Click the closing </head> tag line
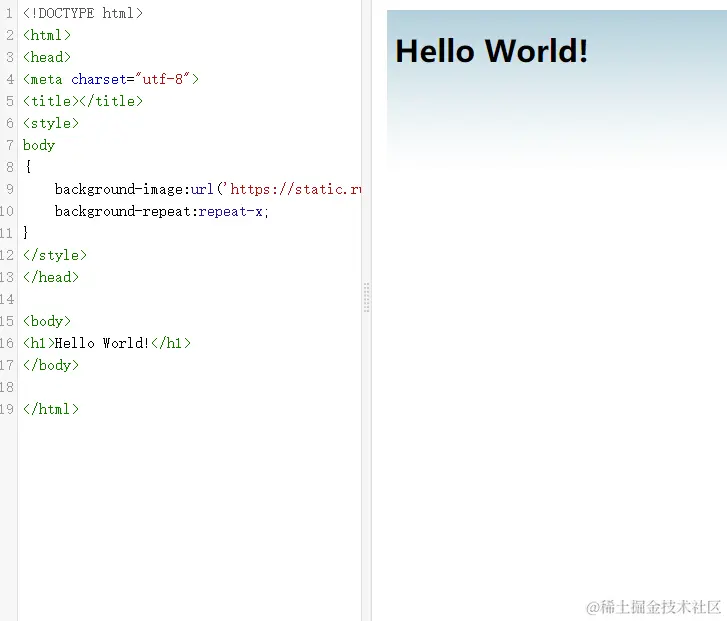Screen dimensions: 727x621 point(51,277)
